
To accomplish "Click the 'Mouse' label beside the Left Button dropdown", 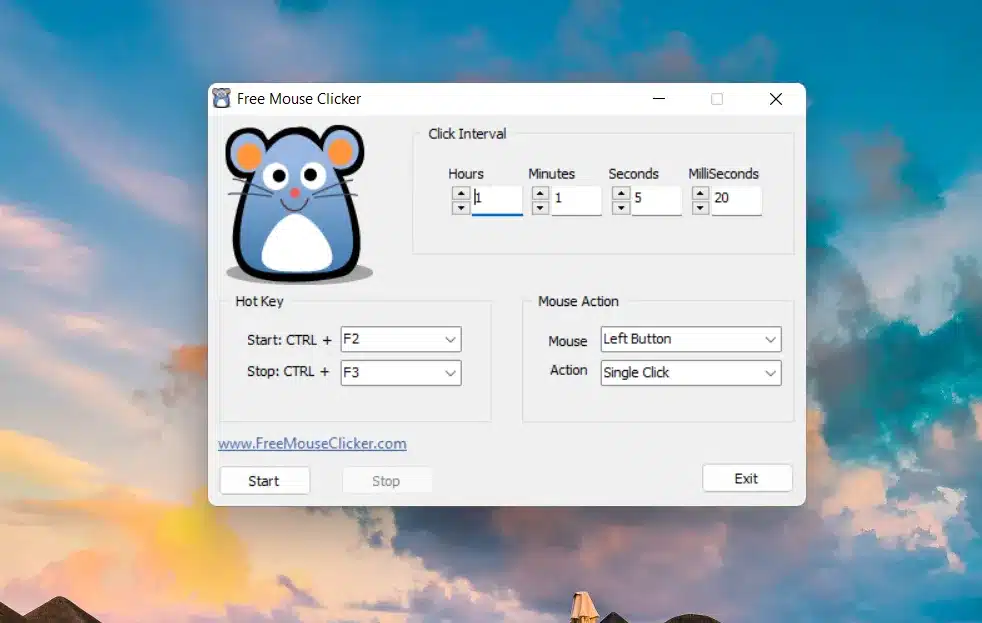I will point(567,341).
